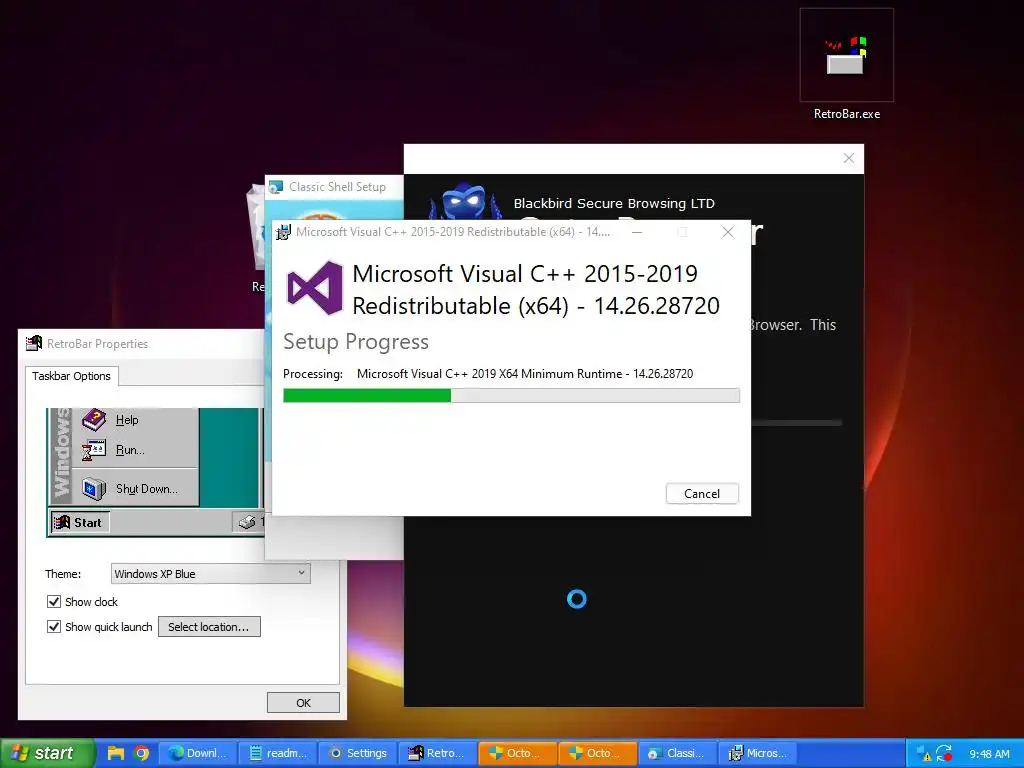This screenshot has height=768, width=1024.
Task: Switch to the readm... taskbar item
Action: pyautogui.click(x=278, y=753)
